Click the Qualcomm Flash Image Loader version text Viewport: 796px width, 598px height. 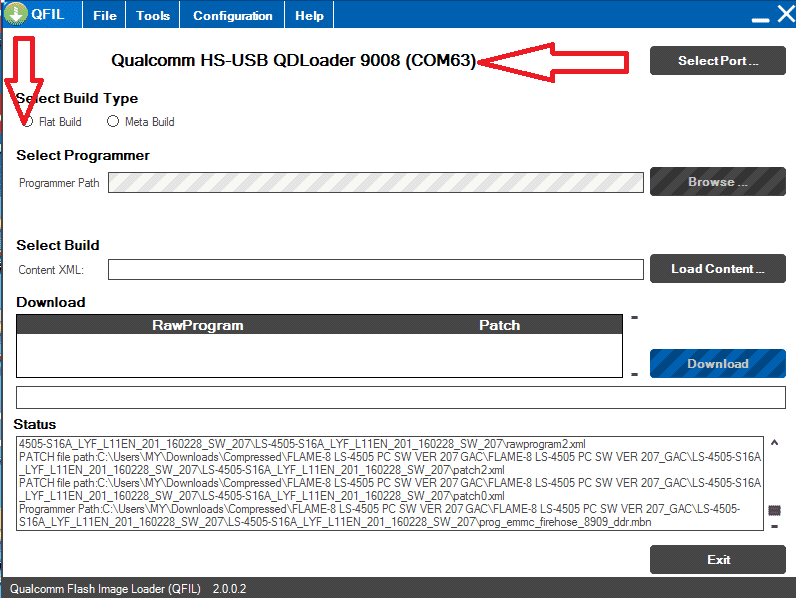[128, 589]
